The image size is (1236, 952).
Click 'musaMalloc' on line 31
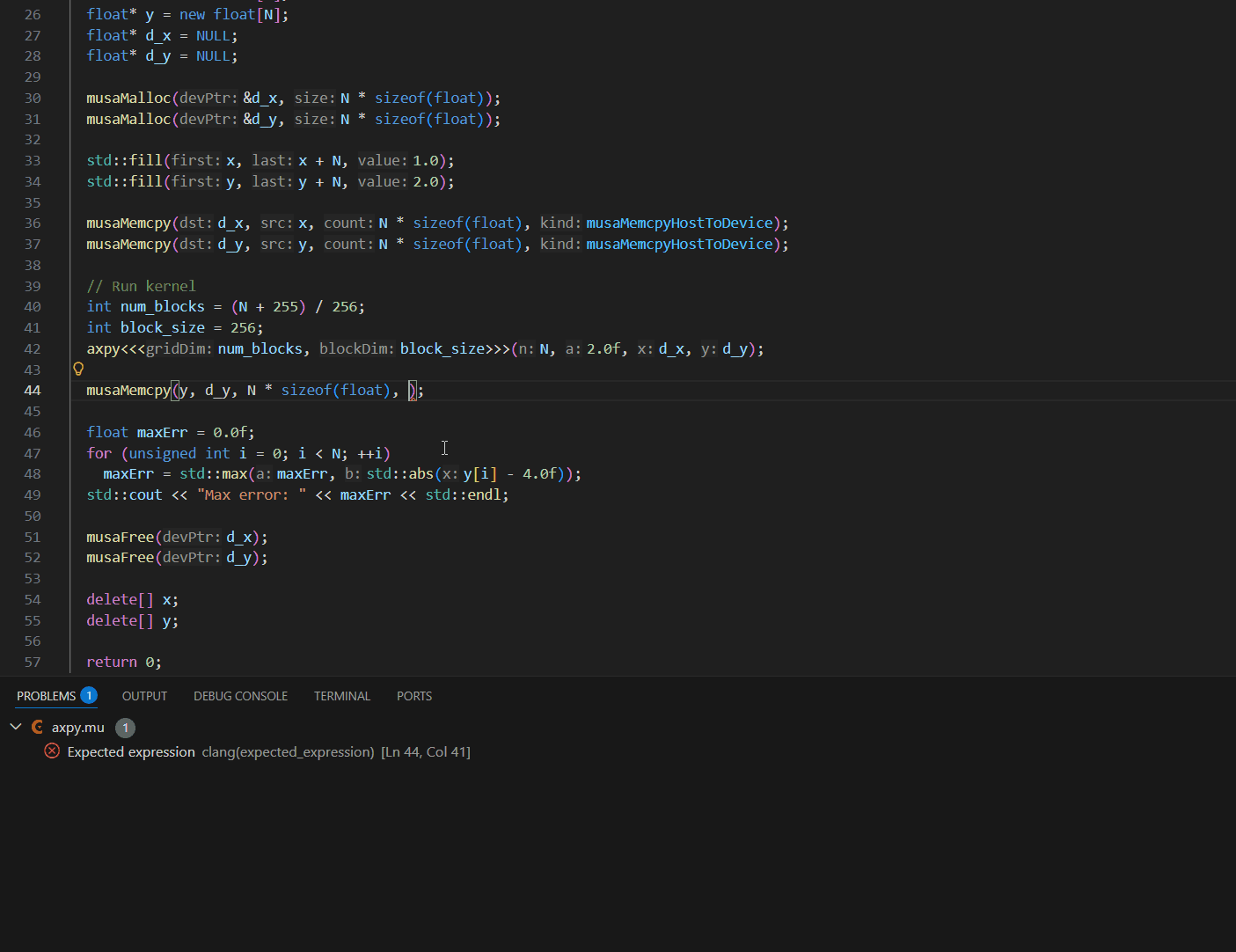[128, 119]
